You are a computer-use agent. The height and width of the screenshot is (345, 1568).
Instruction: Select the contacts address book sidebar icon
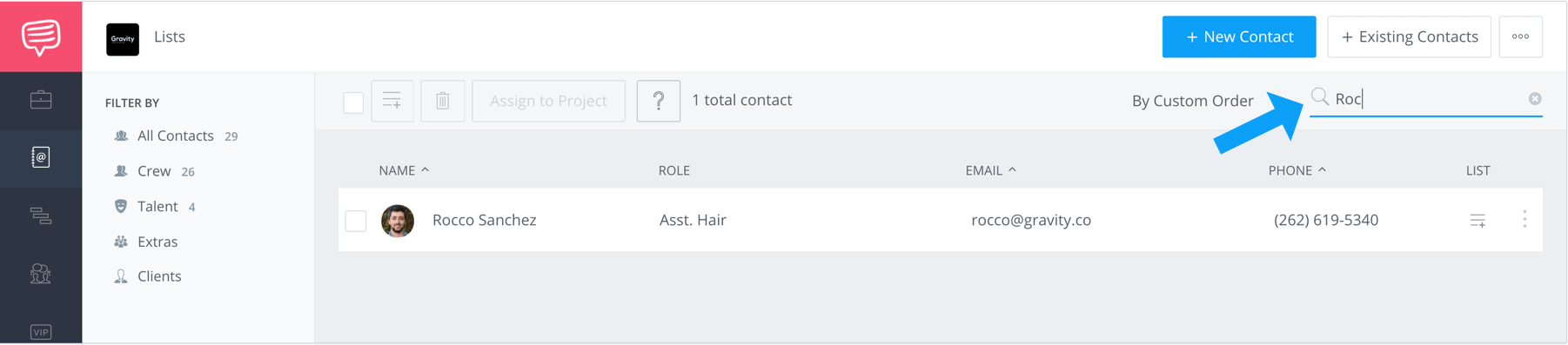click(x=41, y=157)
